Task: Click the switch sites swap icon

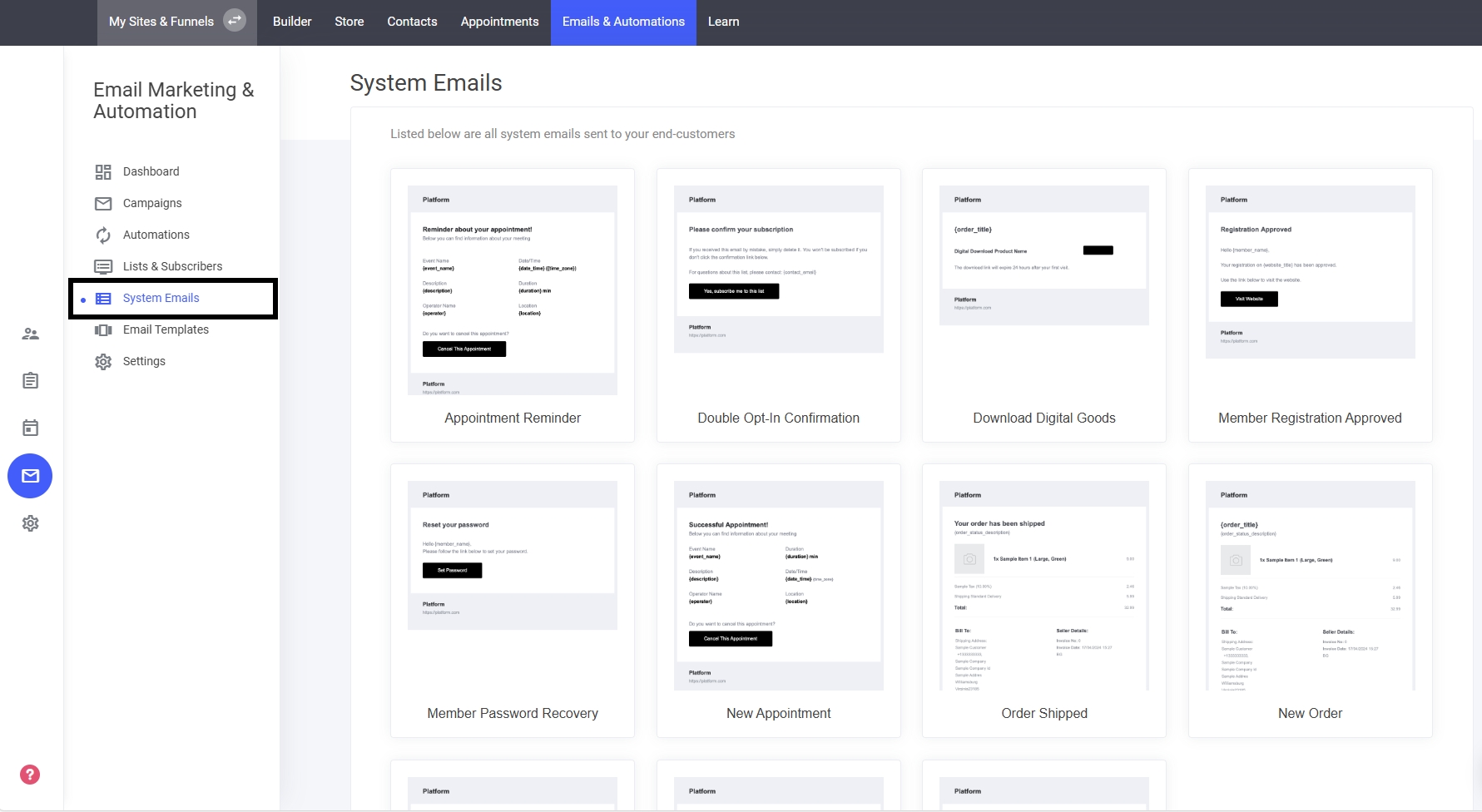Action: (235, 21)
